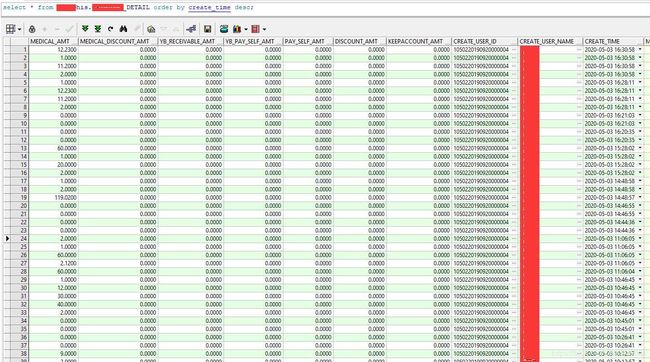Expand the red table icon dropdown
Screen dimensions: 650x362
tap(264, 29)
